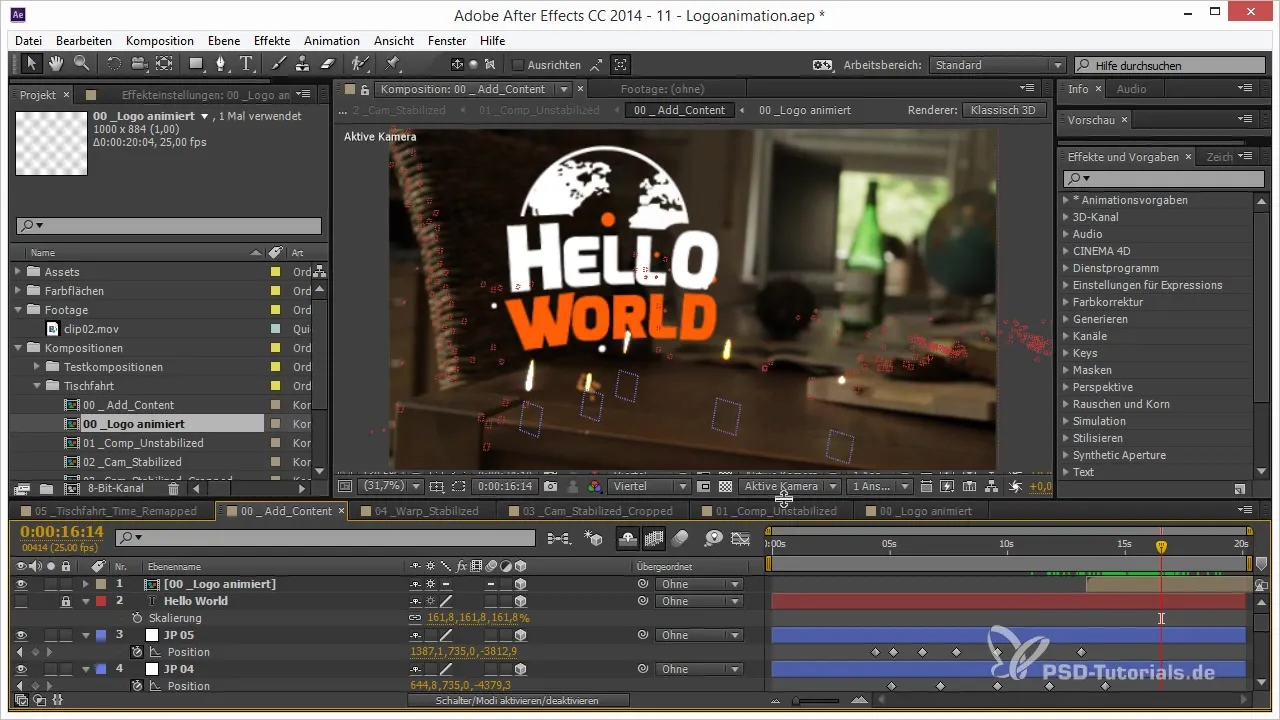Expand the Assets folder
The width and height of the screenshot is (1280, 720).
18,271
